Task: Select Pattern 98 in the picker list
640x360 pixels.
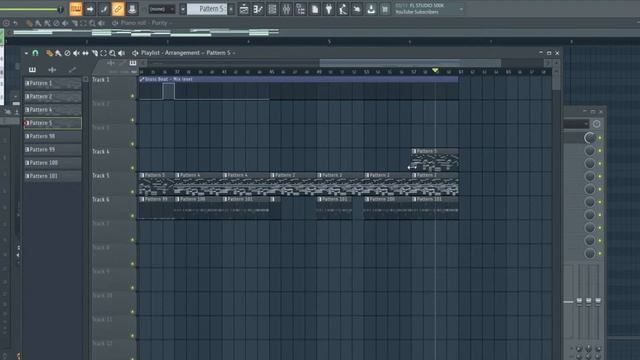Action: (52, 136)
